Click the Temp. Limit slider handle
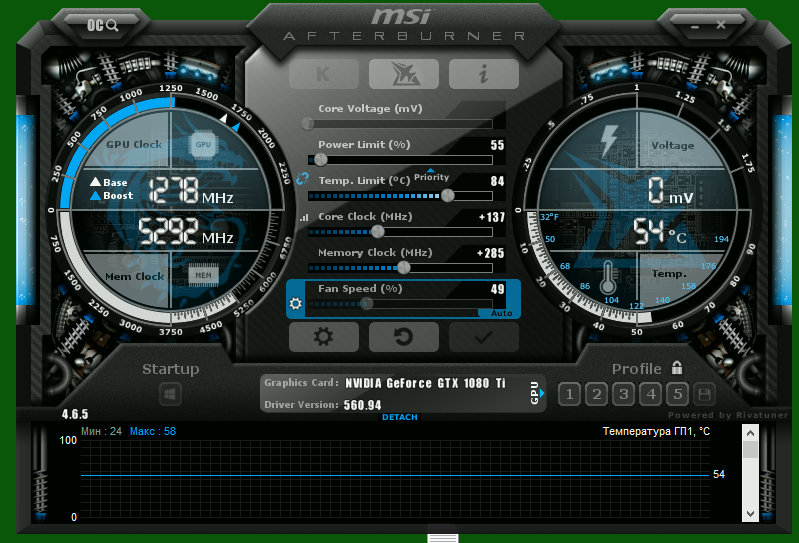The width and height of the screenshot is (799, 543). point(447,196)
